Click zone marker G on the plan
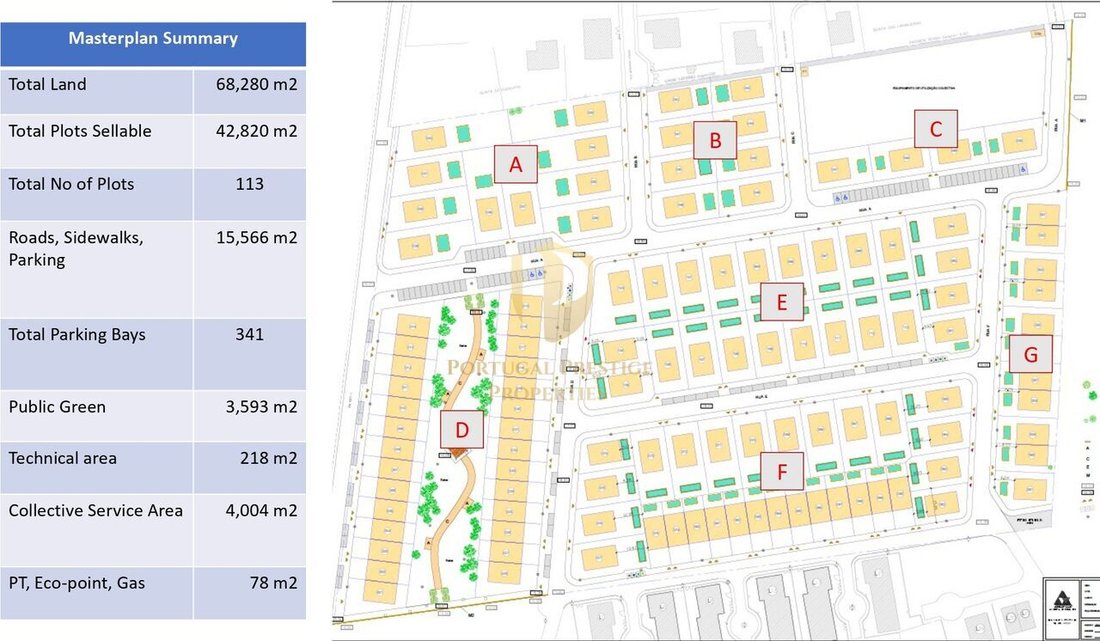This screenshot has height=641, width=1100. point(1031,354)
